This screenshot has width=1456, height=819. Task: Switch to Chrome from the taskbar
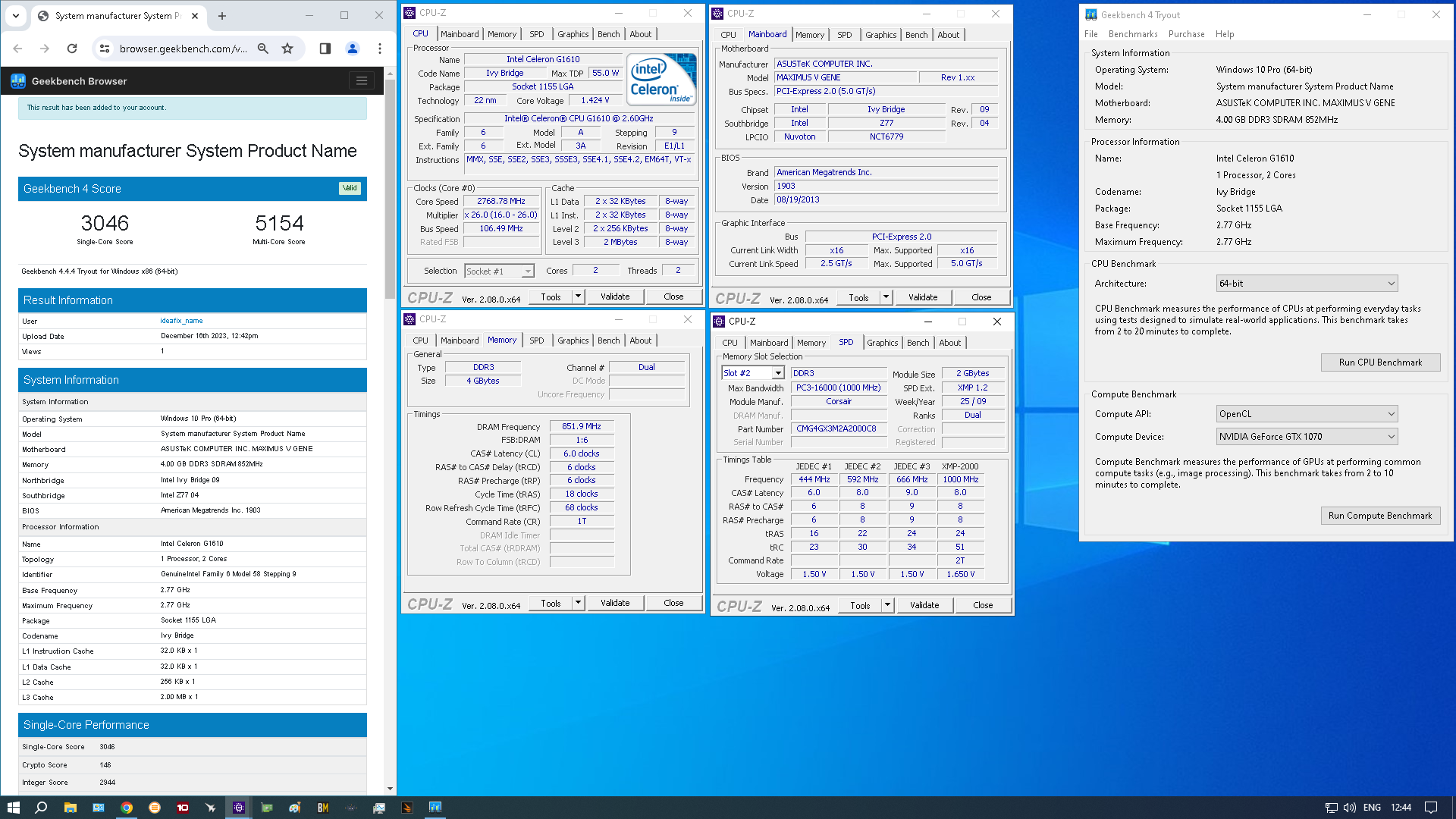pos(127,808)
